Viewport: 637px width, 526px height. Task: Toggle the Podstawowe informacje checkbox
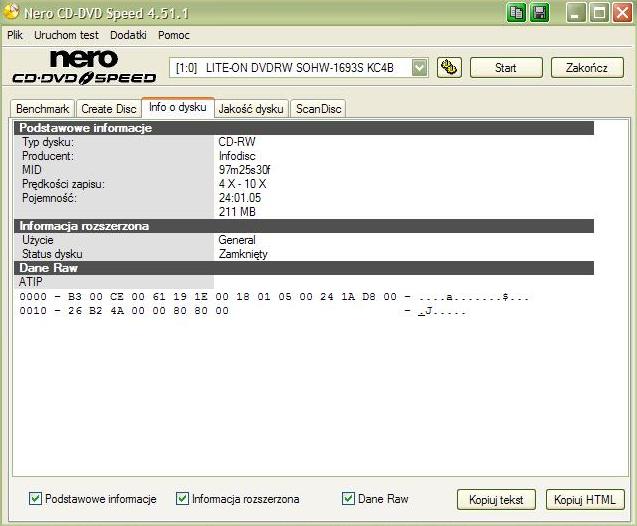pyautogui.click(x=35, y=498)
